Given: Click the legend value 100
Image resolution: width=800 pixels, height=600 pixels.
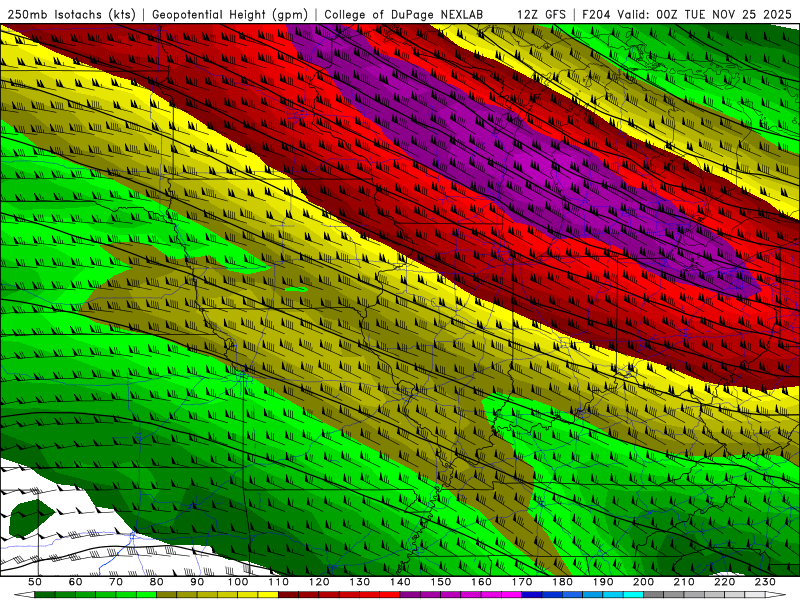Looking at the screenshot, I should pyautogui.click(x=238, y=582).
